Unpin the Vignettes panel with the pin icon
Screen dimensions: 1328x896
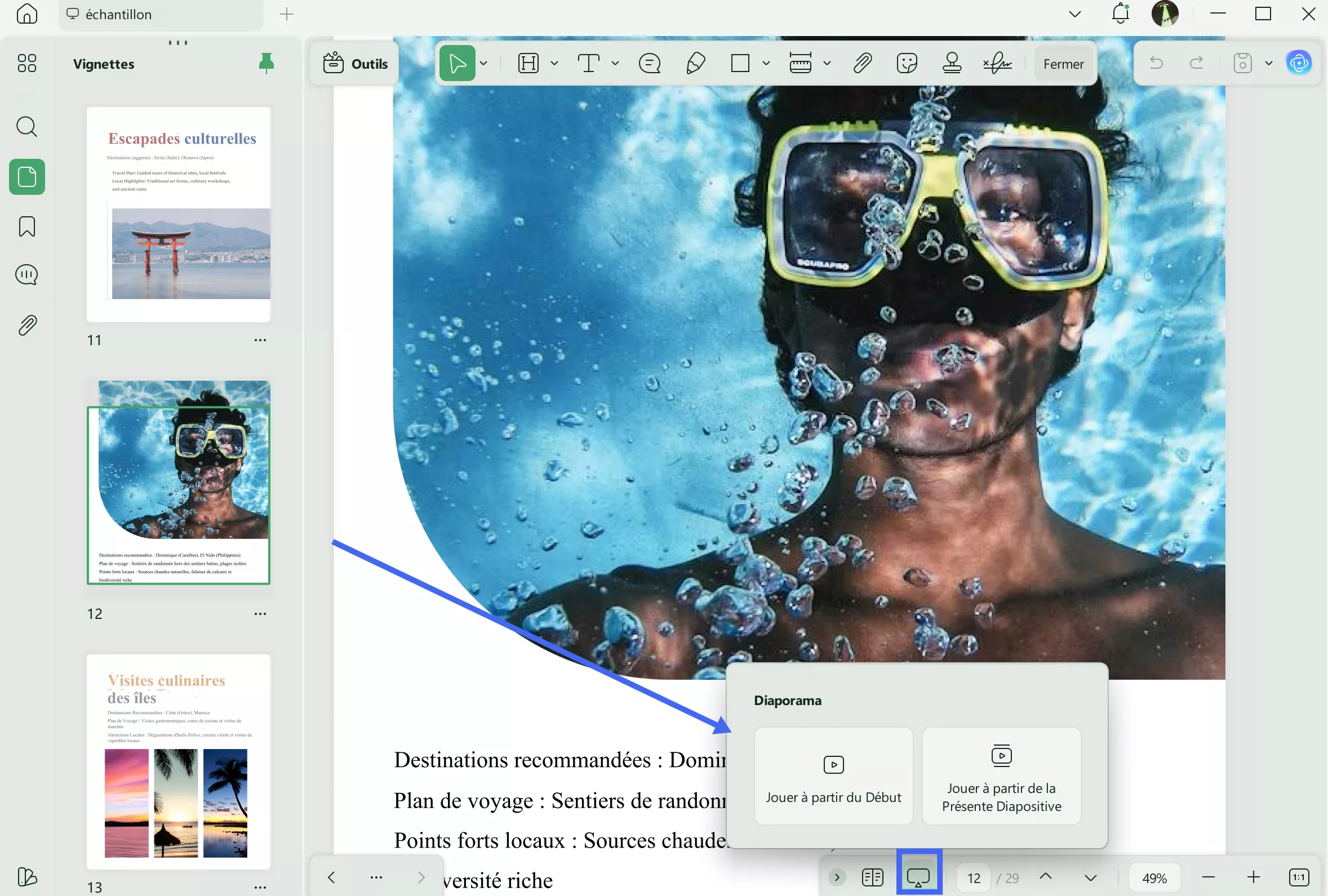[267, 64]
